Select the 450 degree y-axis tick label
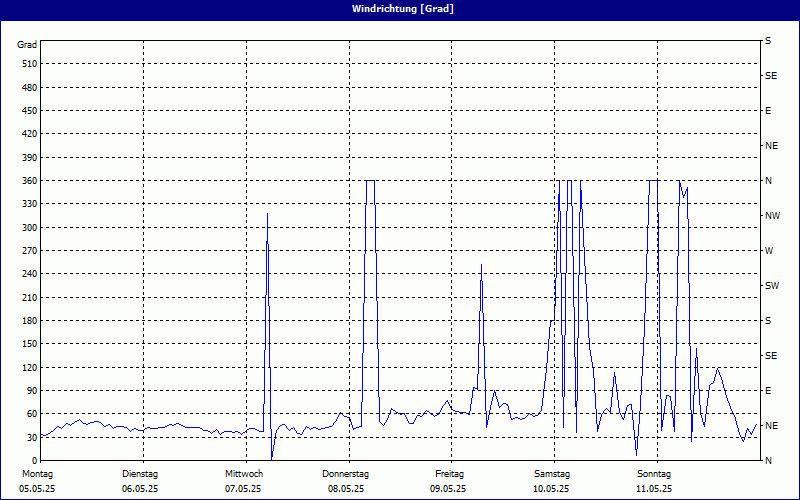 27,110
